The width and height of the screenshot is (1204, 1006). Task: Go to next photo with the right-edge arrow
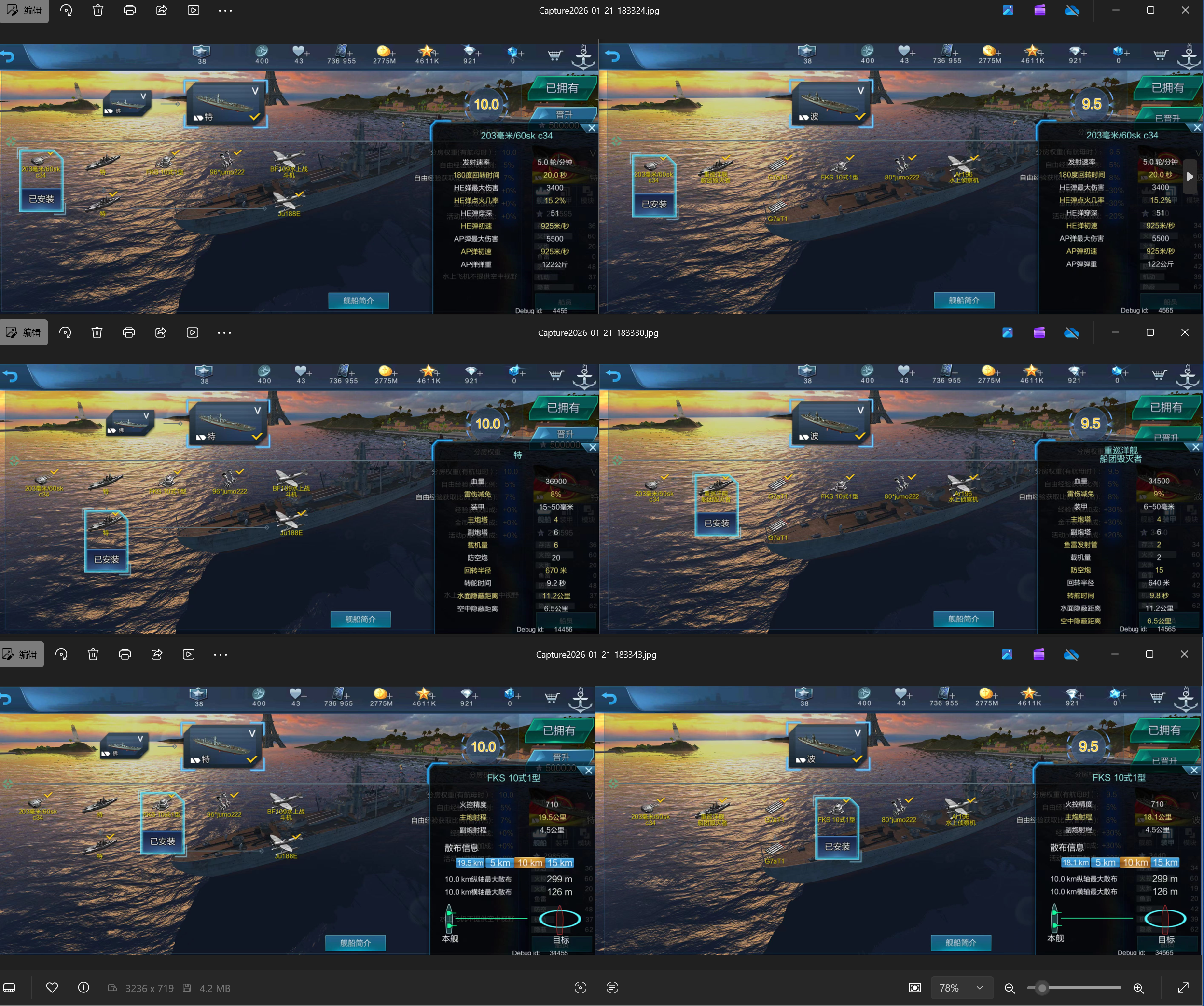tap(1190, 177)
